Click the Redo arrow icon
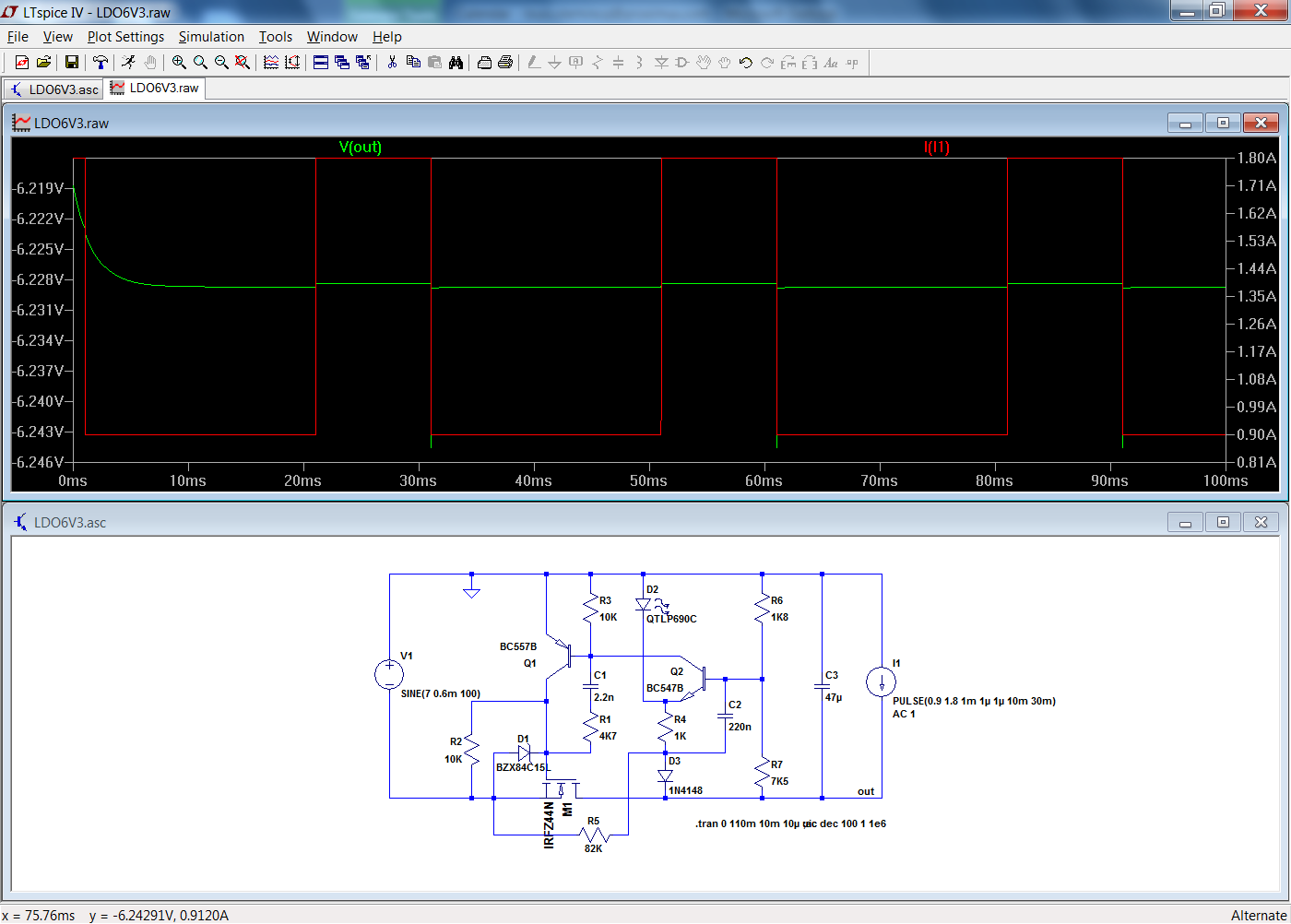 tap(767, 63)
